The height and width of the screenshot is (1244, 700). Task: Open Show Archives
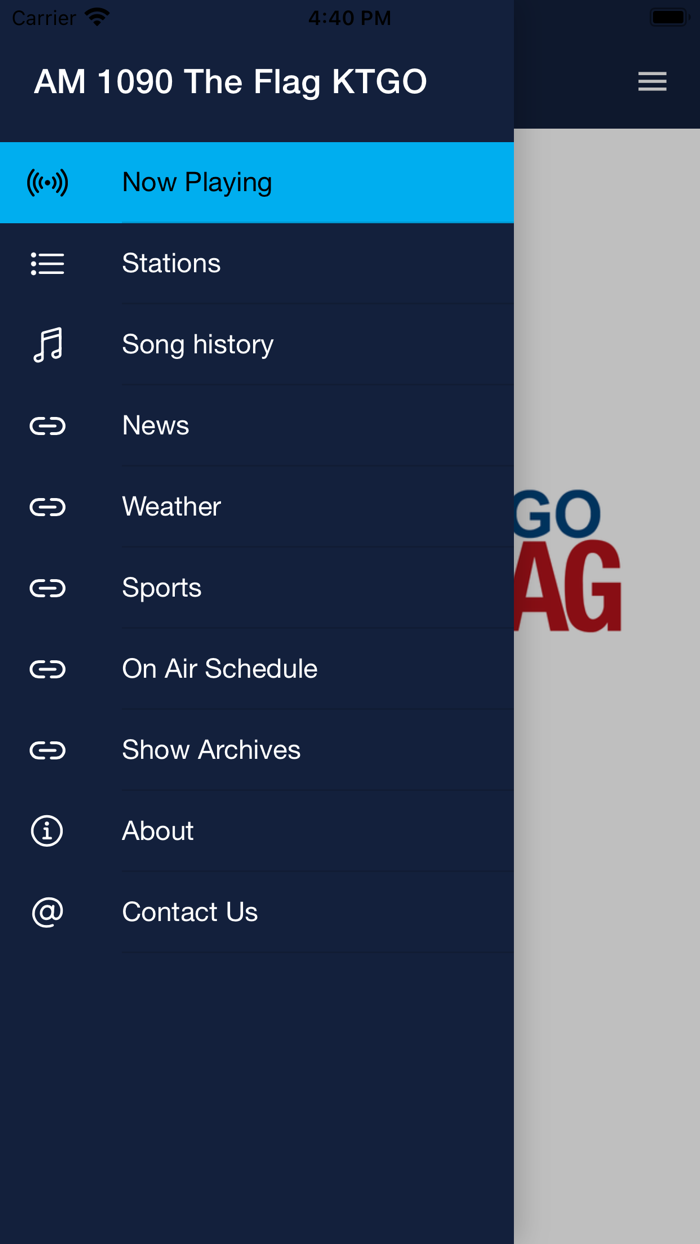pos(211,749)
